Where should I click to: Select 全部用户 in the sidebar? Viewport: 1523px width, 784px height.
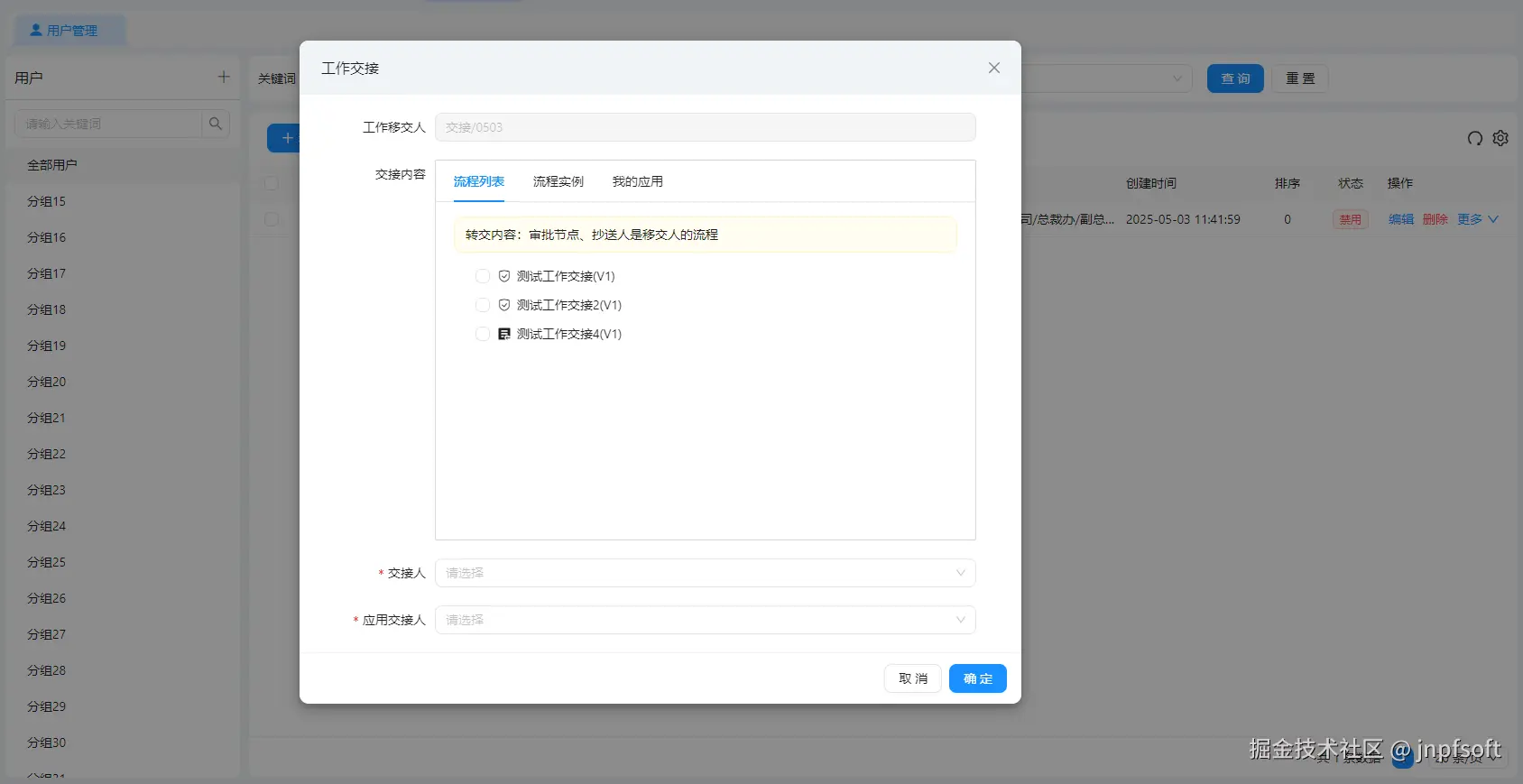(x=123, y=165)
